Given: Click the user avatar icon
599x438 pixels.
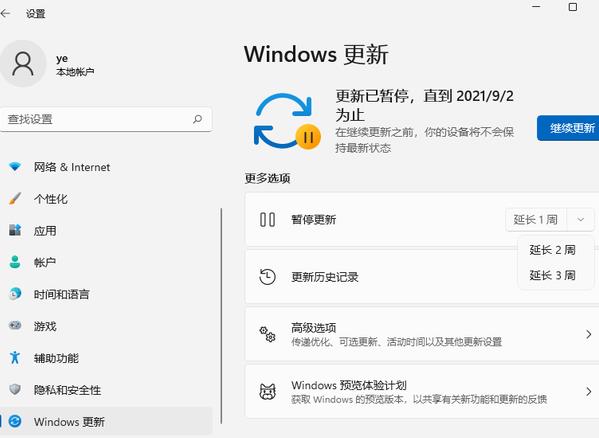Looking at the screenshot, I should pyautogui.click(x=23, y=64).
